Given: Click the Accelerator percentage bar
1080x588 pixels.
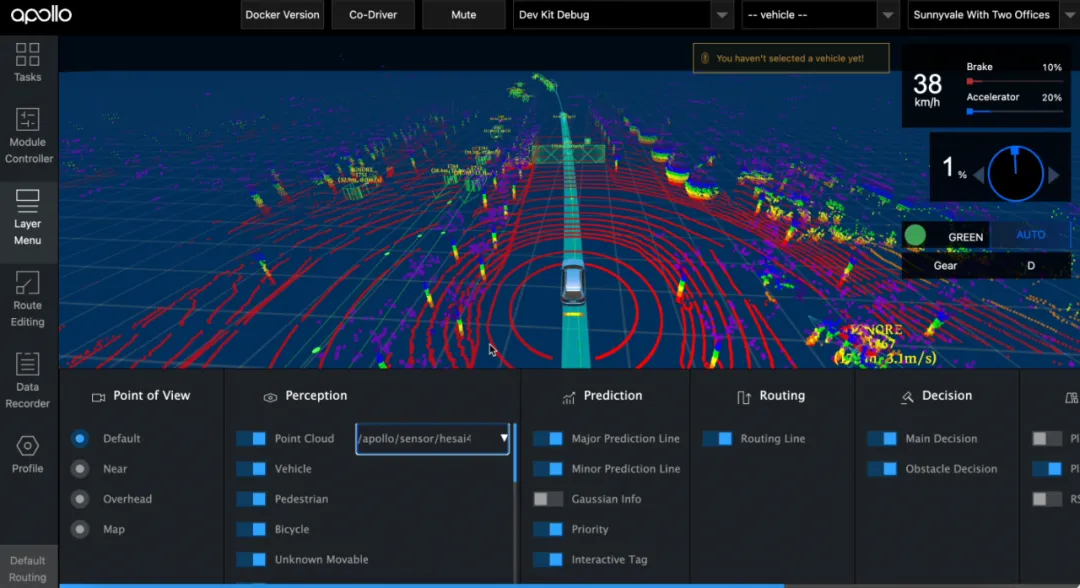Looking at the screenshot, I should (1015, 112).
